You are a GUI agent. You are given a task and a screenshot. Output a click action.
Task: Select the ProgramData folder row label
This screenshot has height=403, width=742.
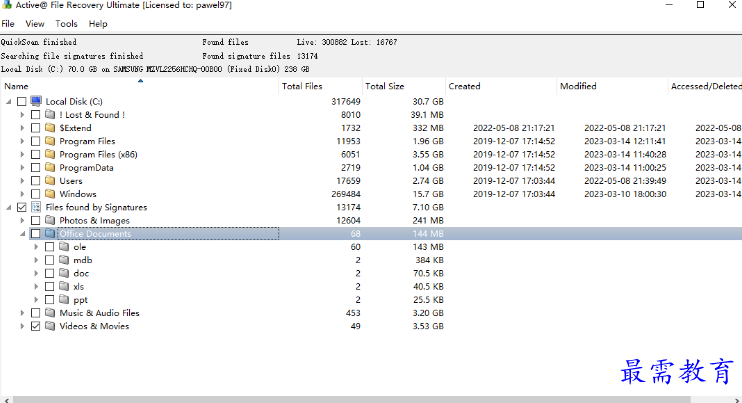tap(86, 167)
